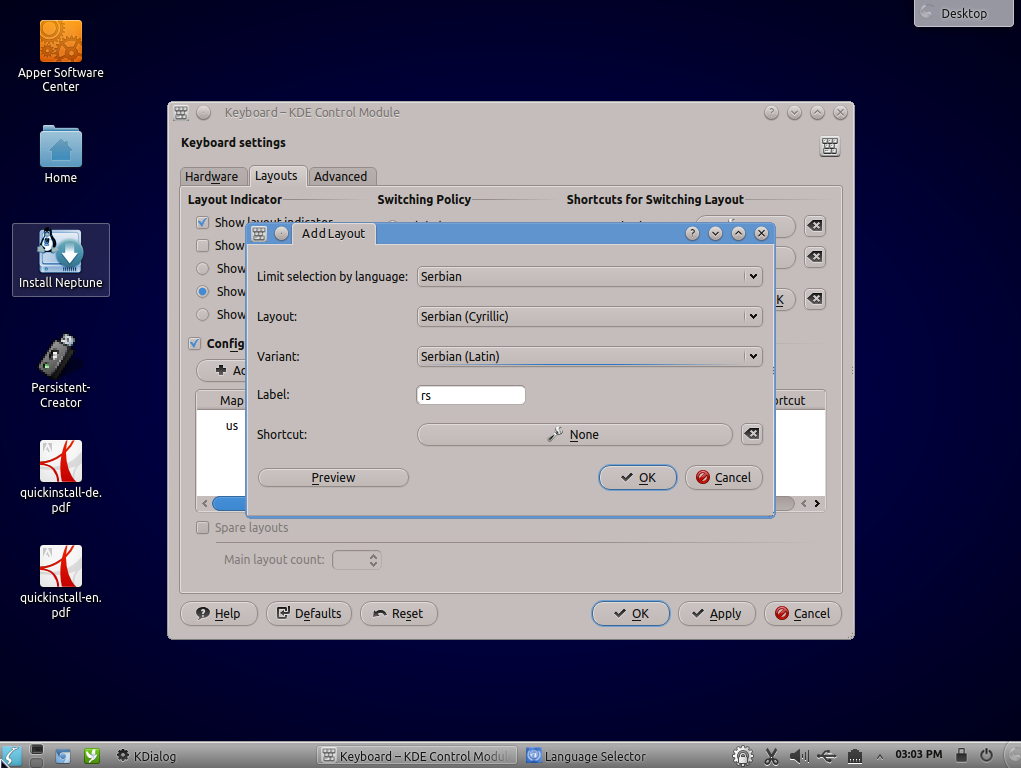Click the lock screen icon in the panel
The height and width of the screenshot is (768, 1021).
tap(961, 755)
